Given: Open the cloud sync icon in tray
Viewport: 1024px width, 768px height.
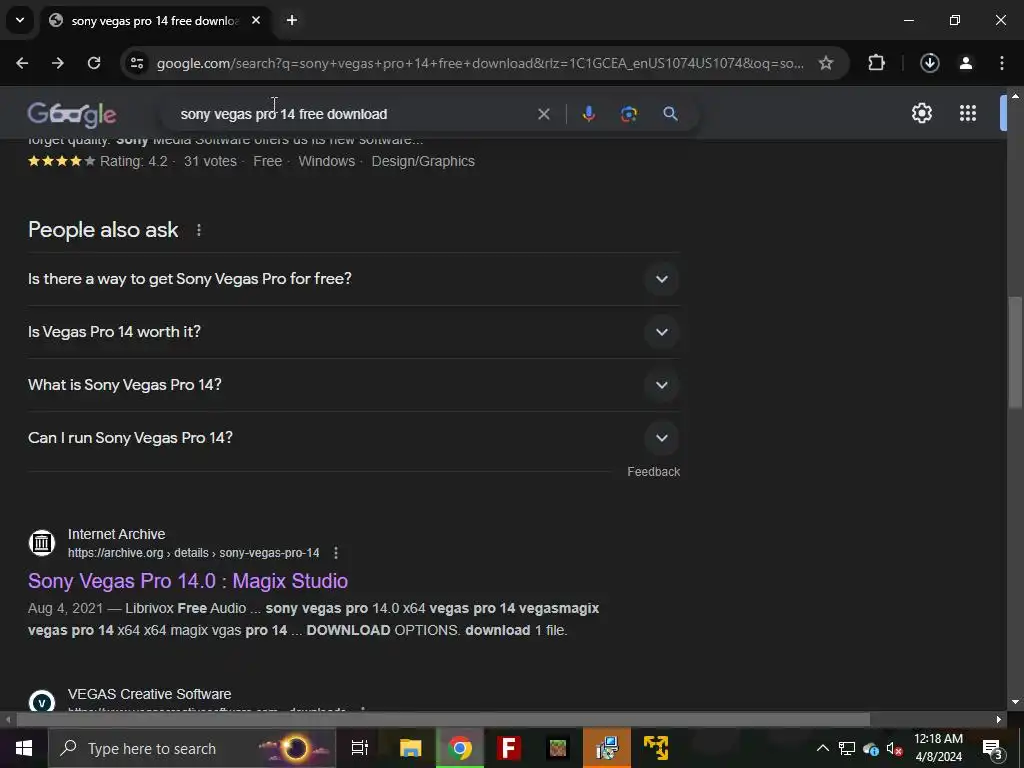Looking at the screenshot, I should coord(871,748).
